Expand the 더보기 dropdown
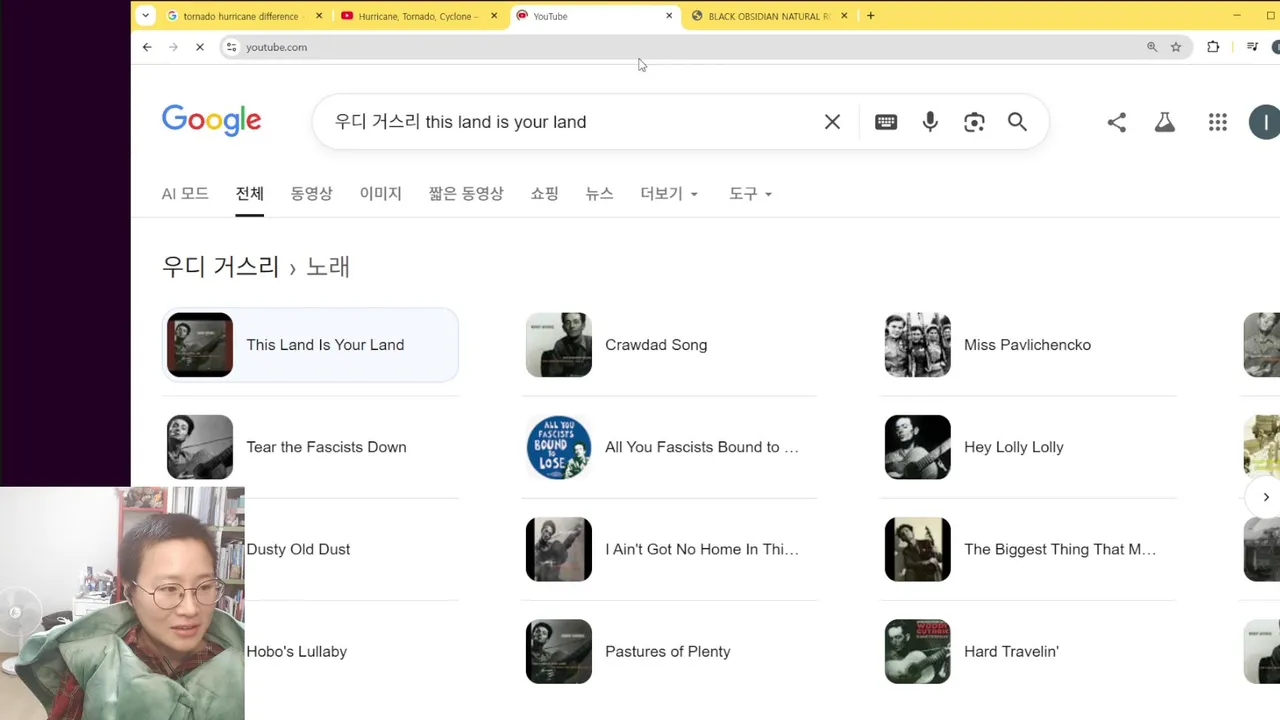This screenshot has width=1280, height=720. (669, 194)
